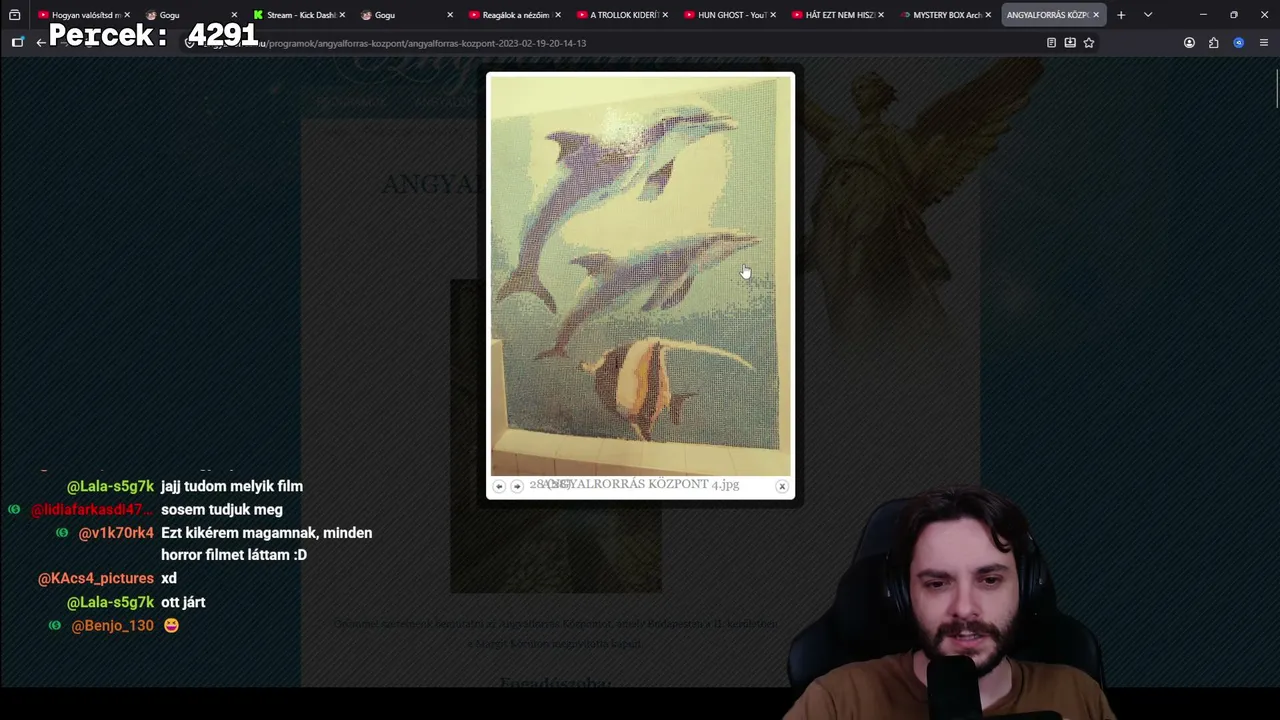This screenshot has height=720, width=1280.
Task: Click the @Benjo_130 chat username
Action: (112, 626)
